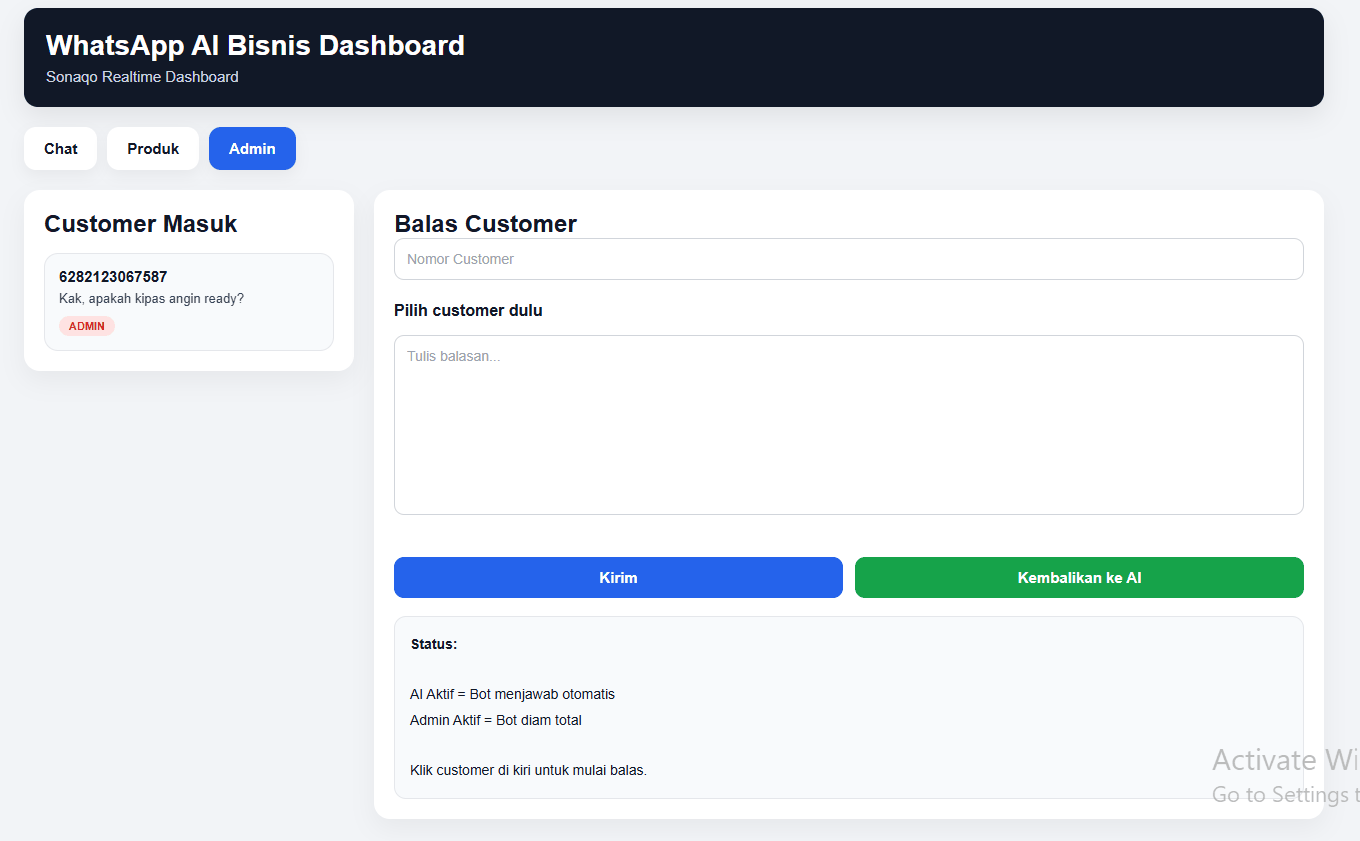Open customer 6282123067587 conversation card

[x=189, y=302]
